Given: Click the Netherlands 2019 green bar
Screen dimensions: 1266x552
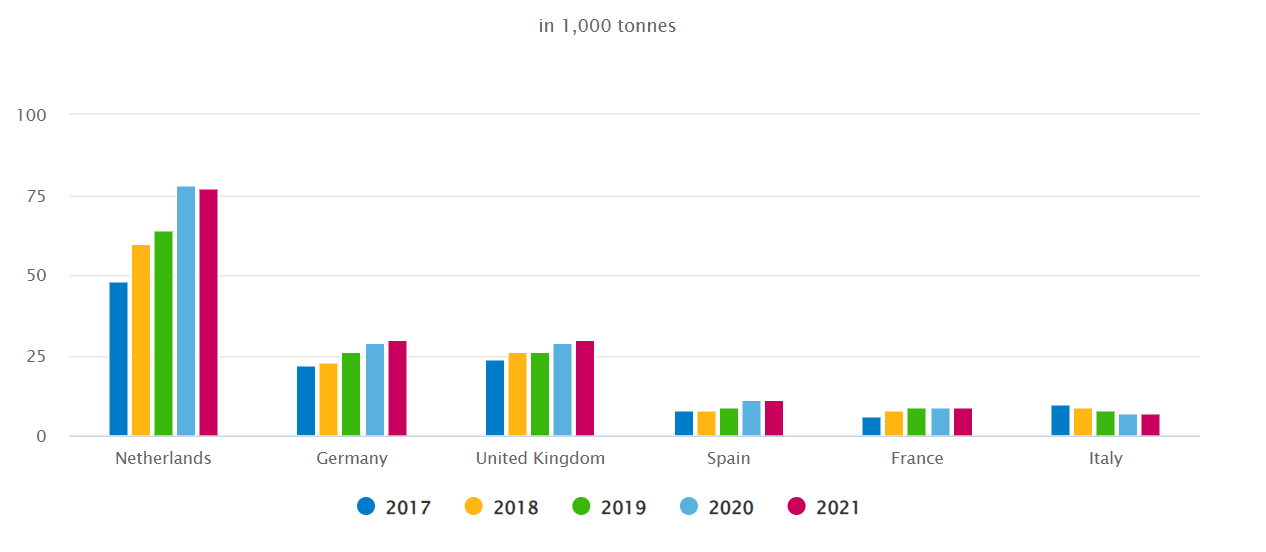Looking at the screenshot, I should [163, 333].
